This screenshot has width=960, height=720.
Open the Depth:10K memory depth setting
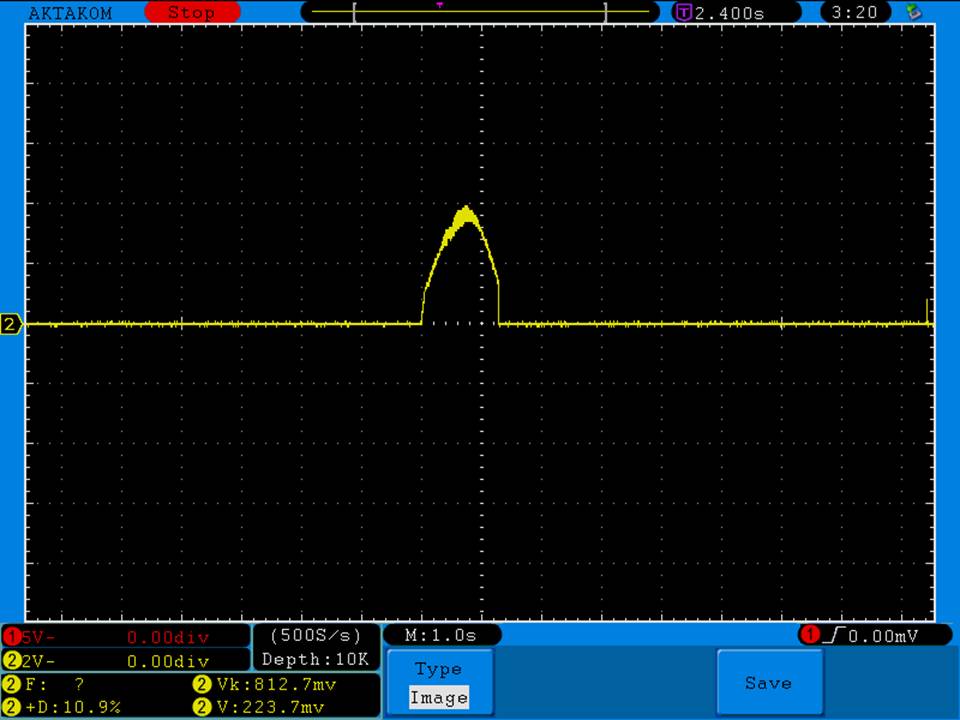(316, 659)
